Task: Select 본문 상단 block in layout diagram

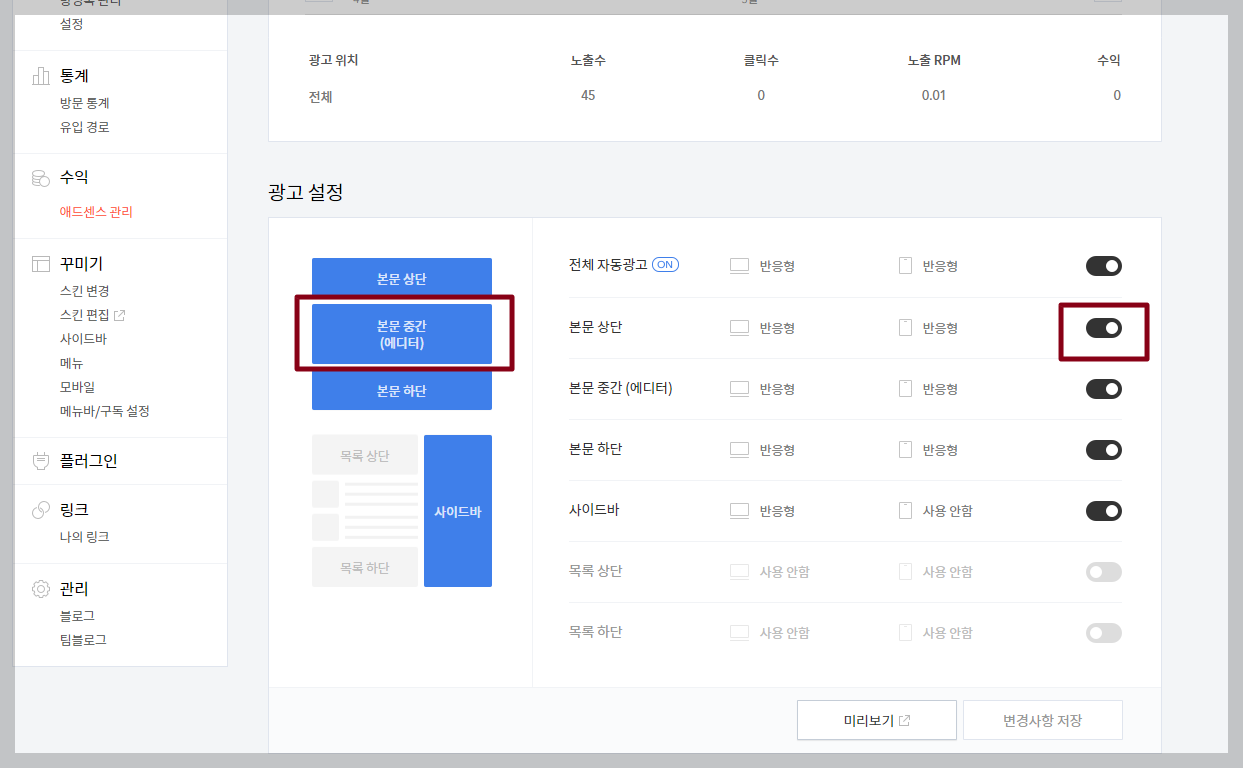Action: (402, 279)
